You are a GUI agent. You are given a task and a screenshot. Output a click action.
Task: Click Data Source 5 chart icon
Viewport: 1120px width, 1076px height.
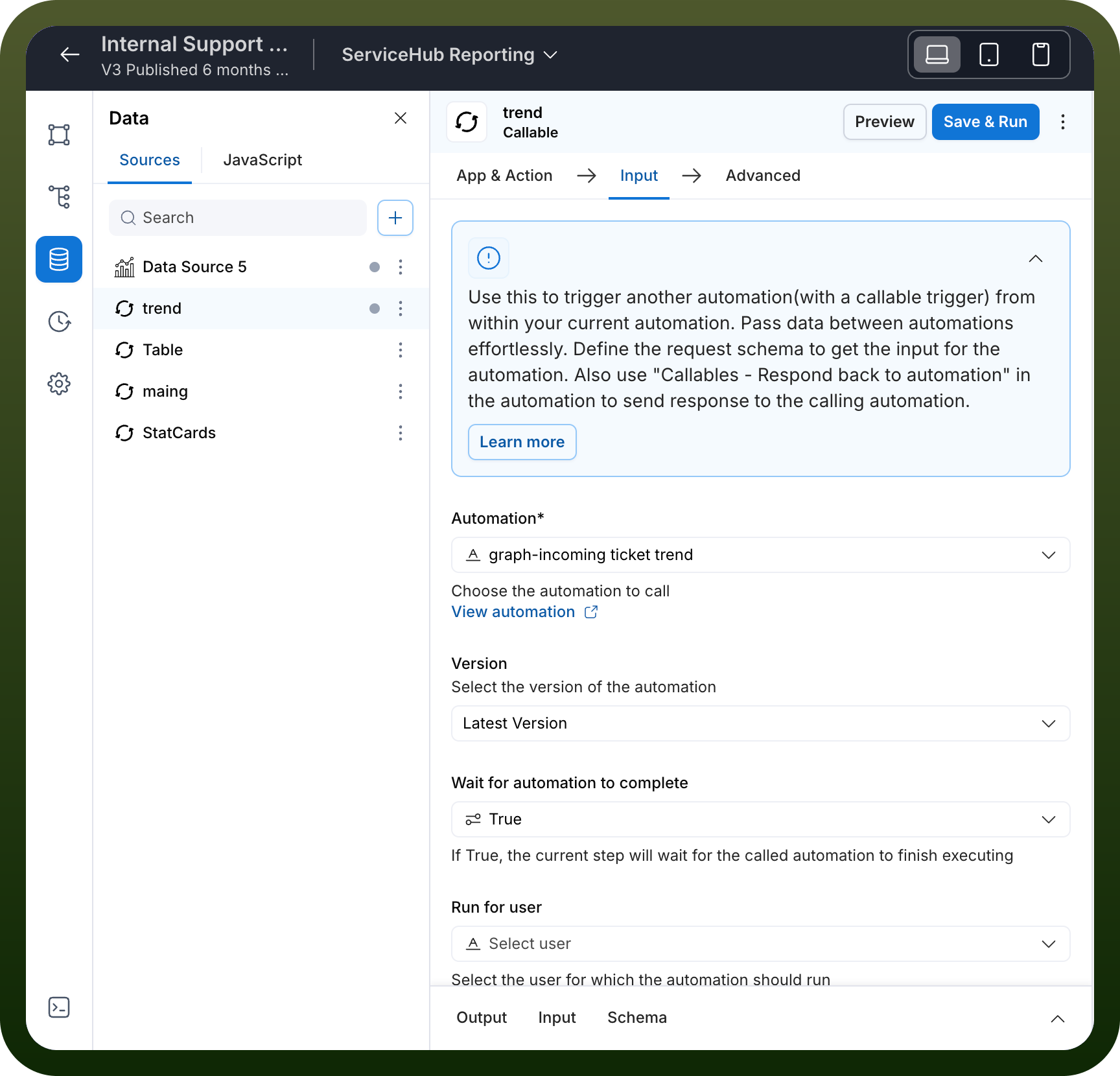124,267
